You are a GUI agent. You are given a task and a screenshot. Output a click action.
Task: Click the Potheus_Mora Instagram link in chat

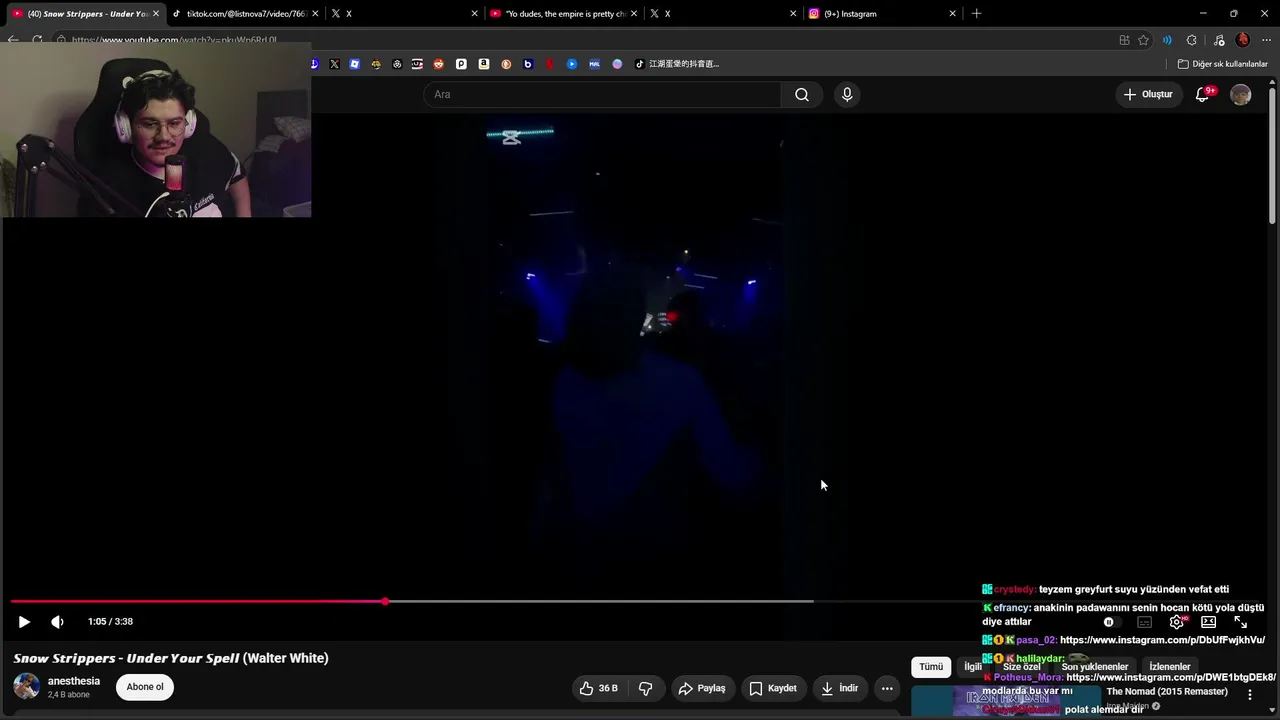(x=1171, y=677)
